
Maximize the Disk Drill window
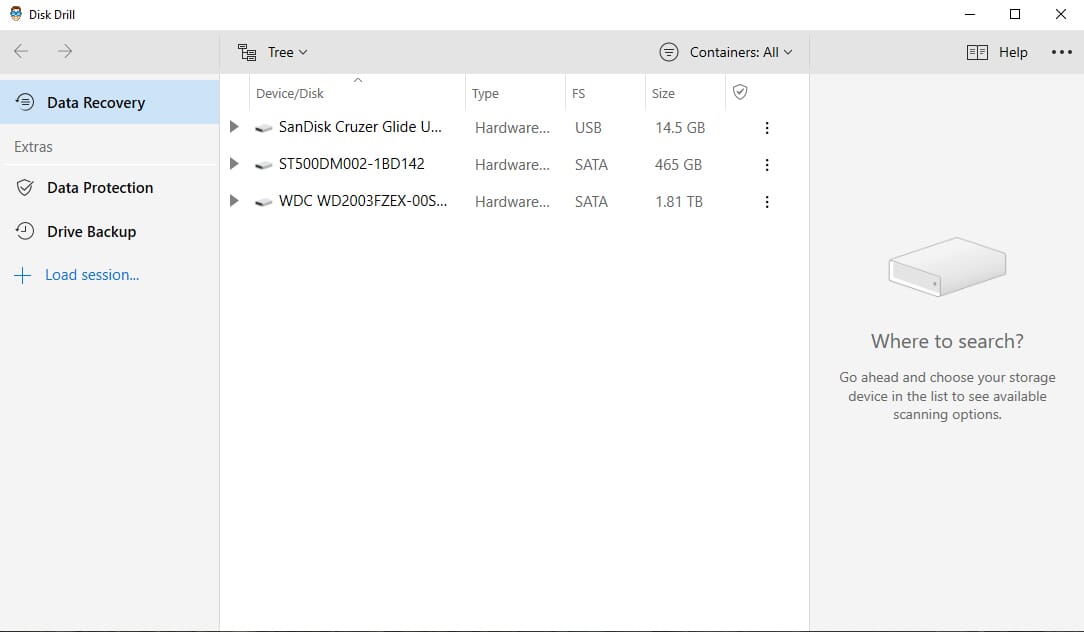(x=1015, y=14)
